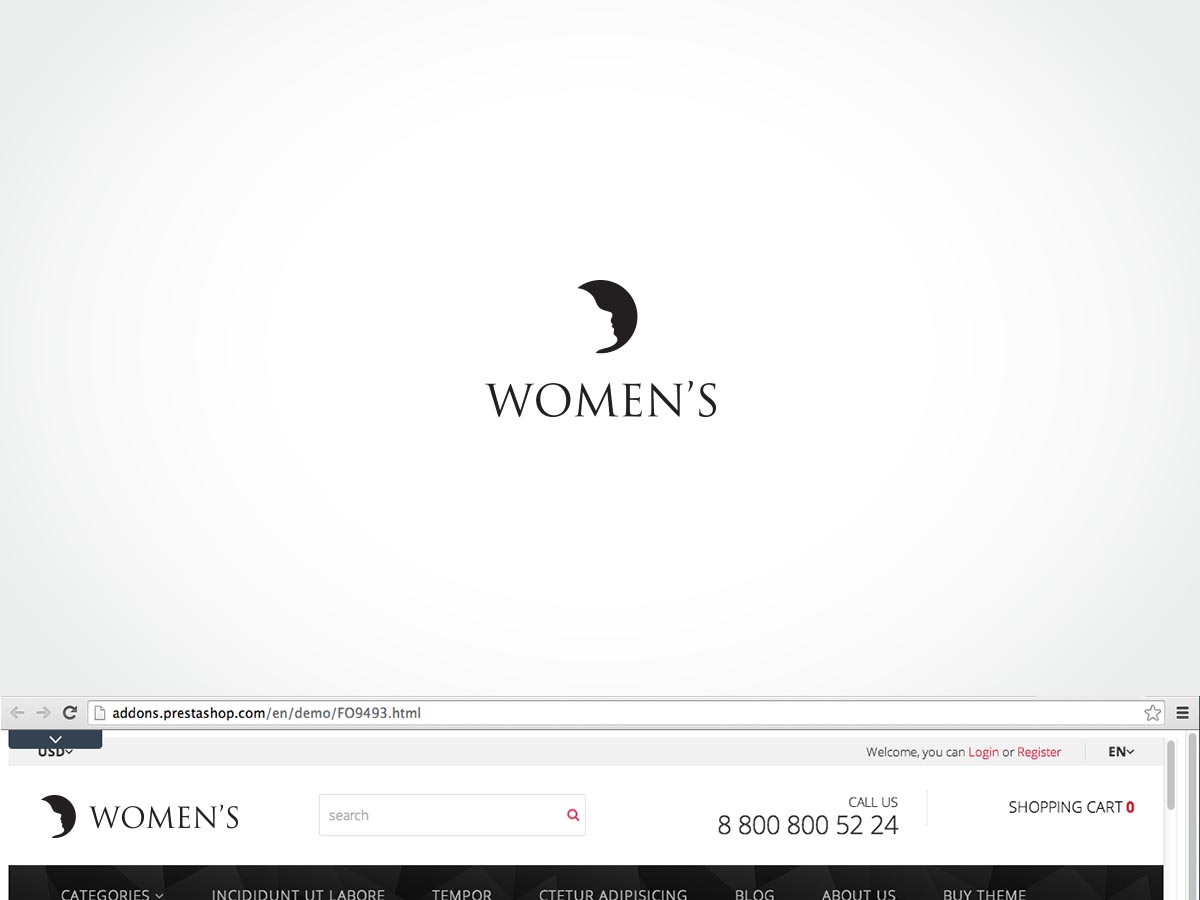Click the Register link
Viewport: 1200px width, 900px height.
pos(1039,752)
